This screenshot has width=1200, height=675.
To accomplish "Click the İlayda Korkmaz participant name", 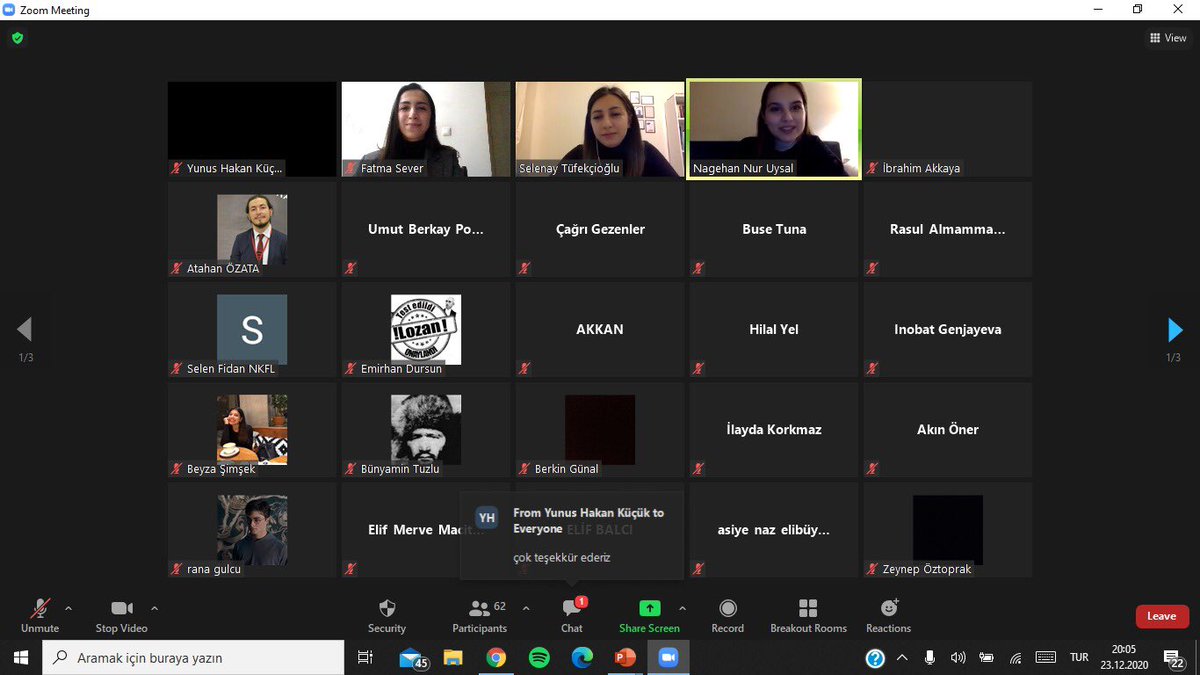I will pyautogui.click(x=774, y=429).
